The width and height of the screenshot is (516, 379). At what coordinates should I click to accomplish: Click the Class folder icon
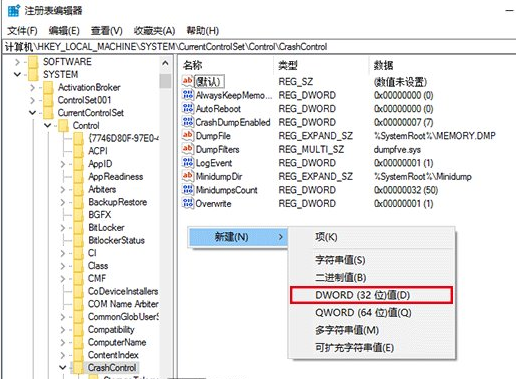click(79, 266)
